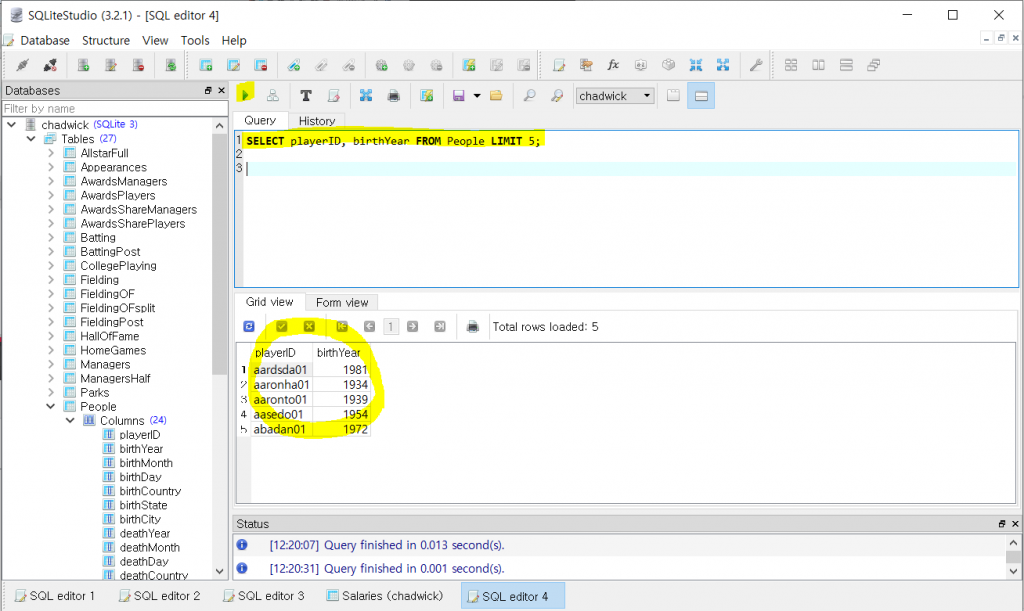
Task: Click the remove database icon
Action: point(138,65)
